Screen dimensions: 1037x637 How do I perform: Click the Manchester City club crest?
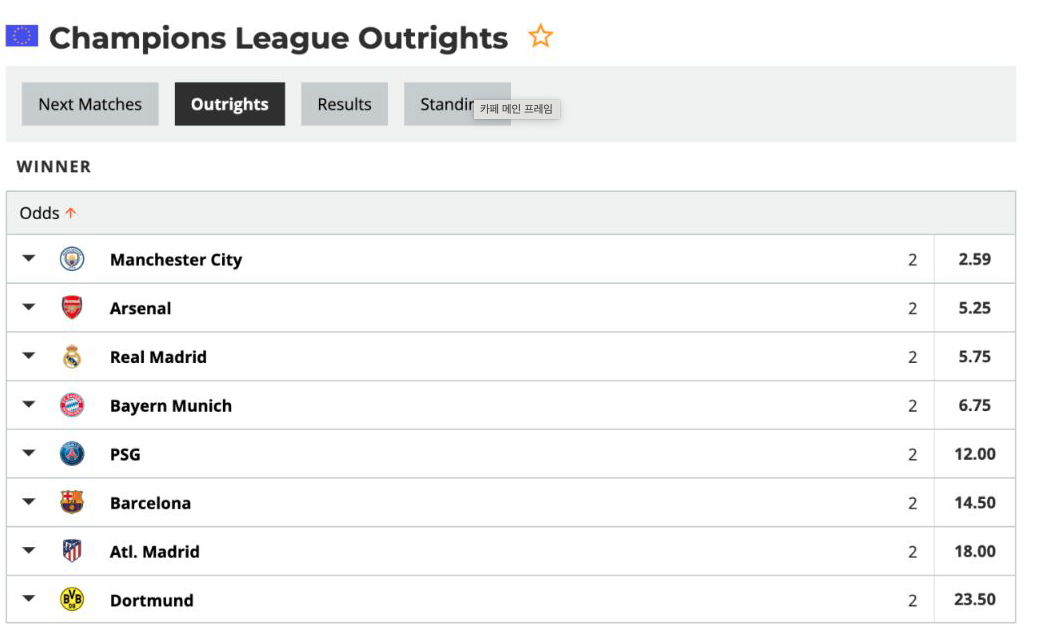[x=72, y=260]
